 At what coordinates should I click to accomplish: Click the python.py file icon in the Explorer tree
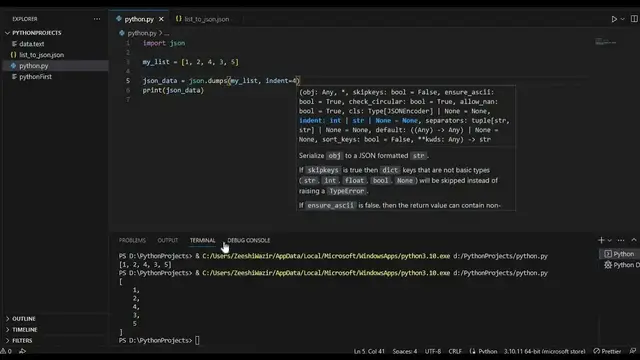pos(13,66)
